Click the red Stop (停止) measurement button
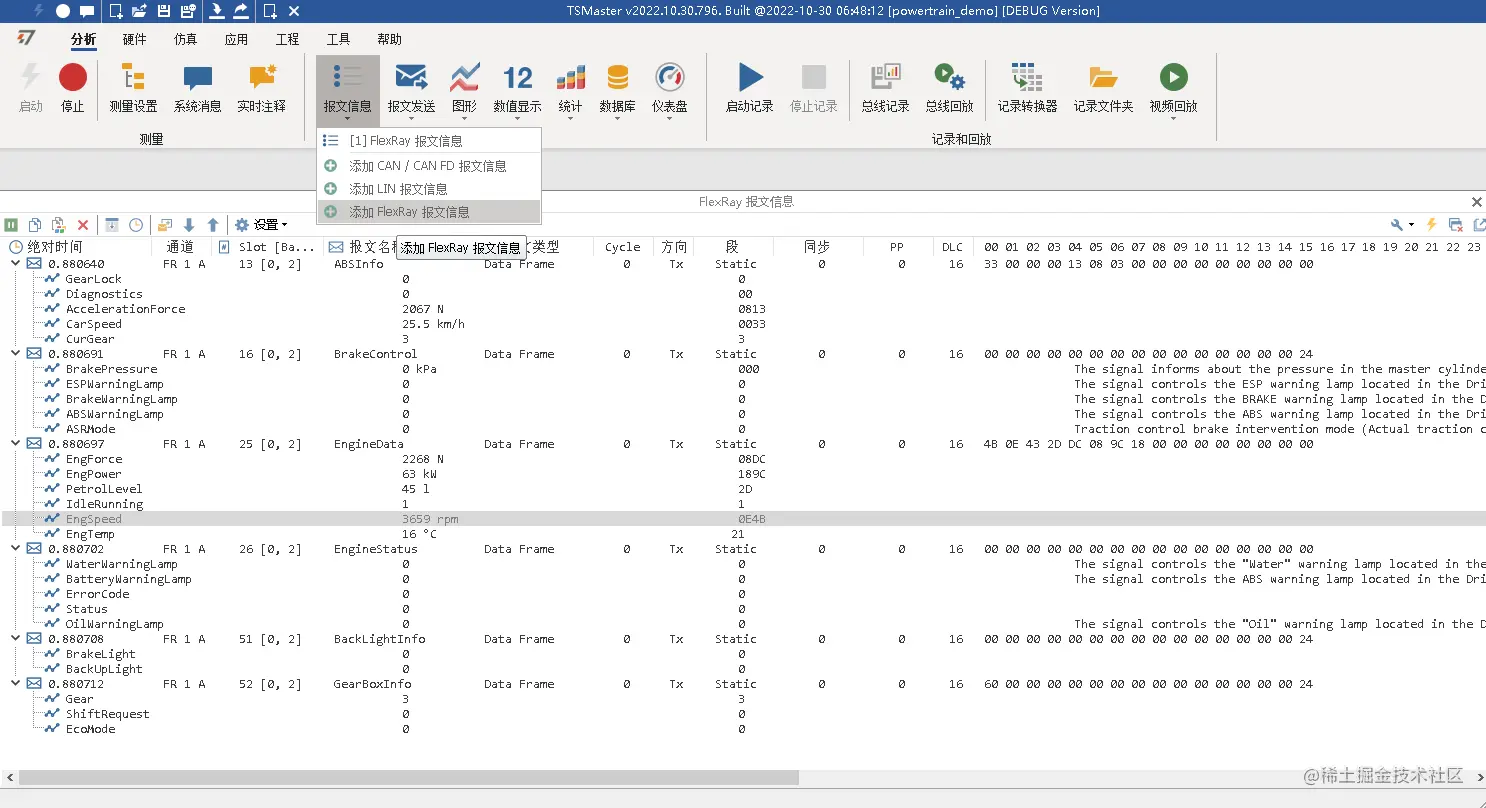 pos(72,87)
